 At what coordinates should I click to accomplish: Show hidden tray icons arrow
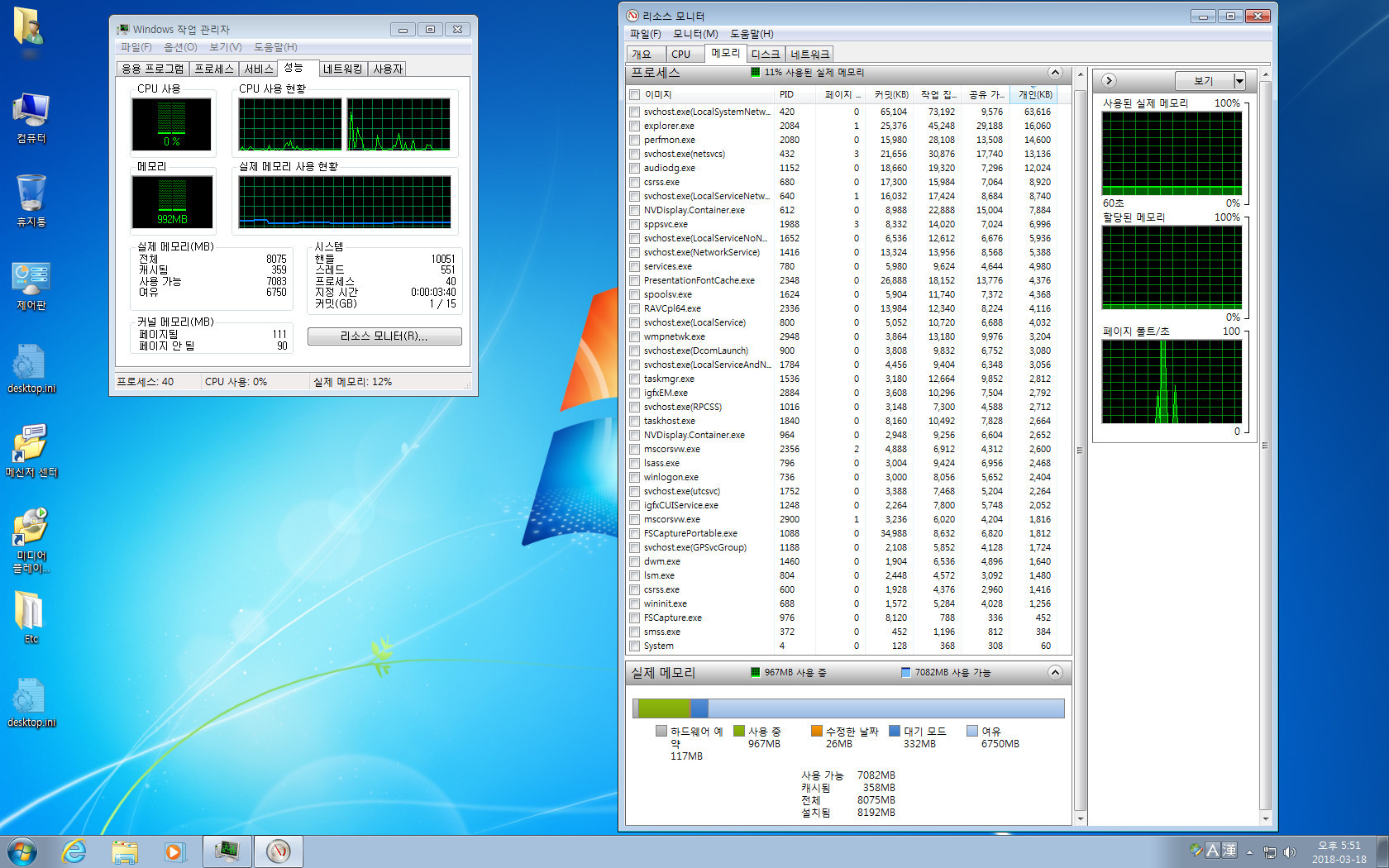tap(1249, 851)
